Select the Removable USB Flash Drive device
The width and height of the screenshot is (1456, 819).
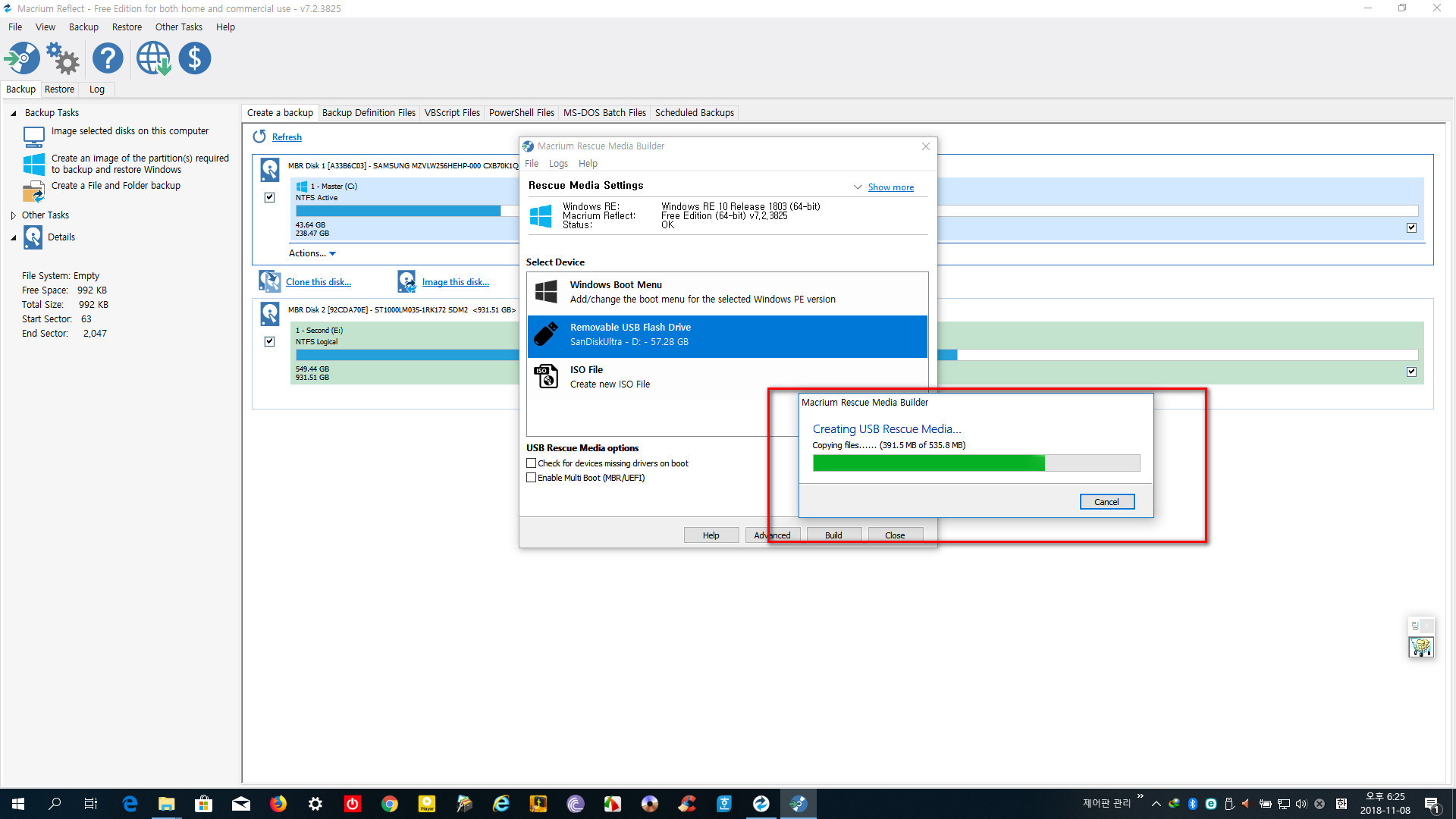727,336
